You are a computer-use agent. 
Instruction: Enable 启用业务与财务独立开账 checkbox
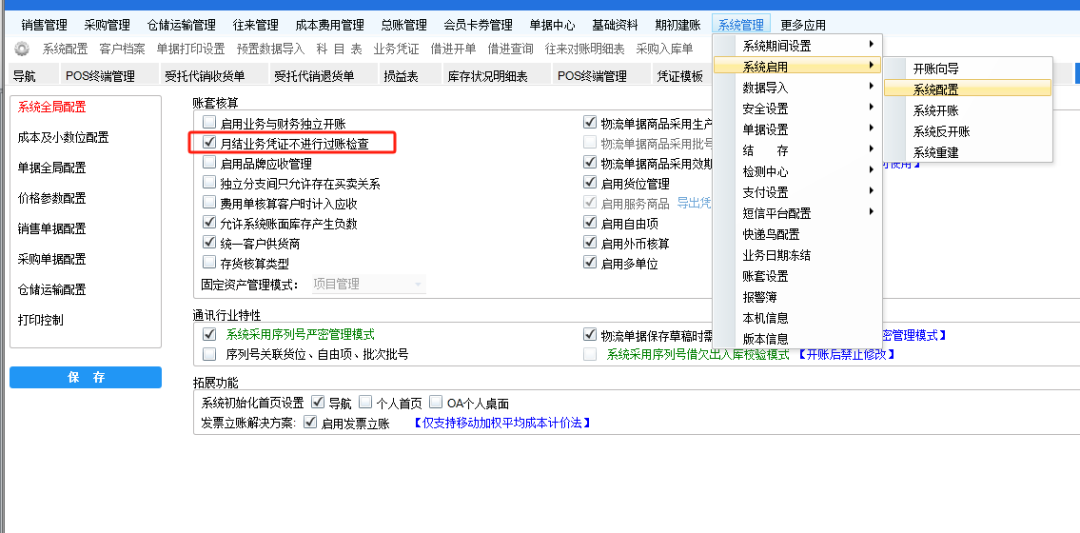click(210, 124)
